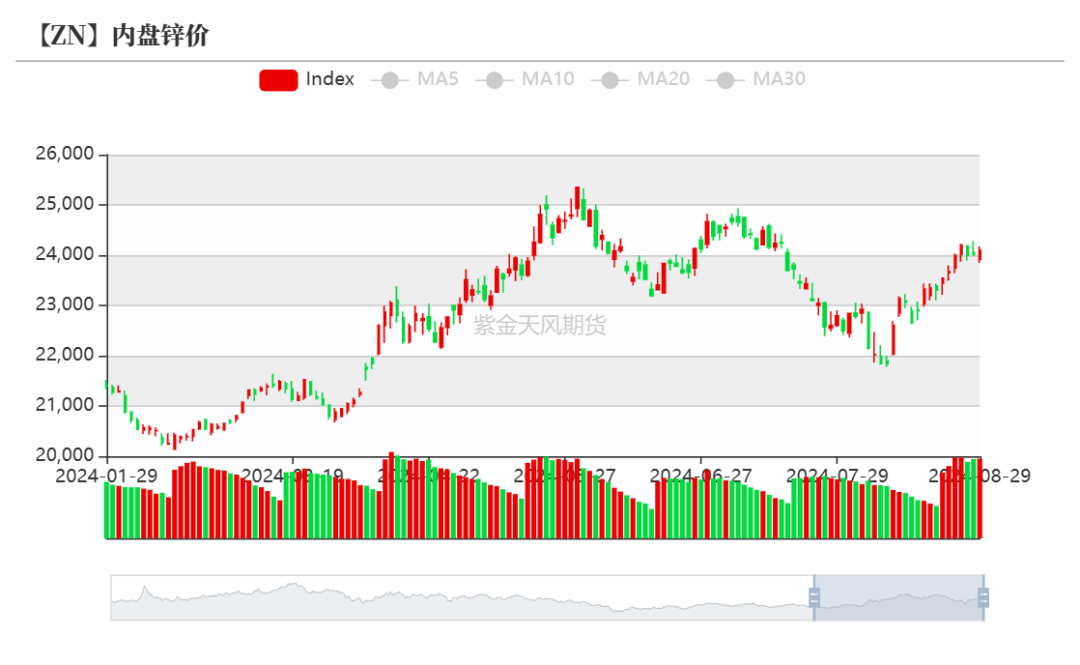The image size is (1080, 665).
Task: Click the left handle of zoom slider
Action: pos(814,597)
